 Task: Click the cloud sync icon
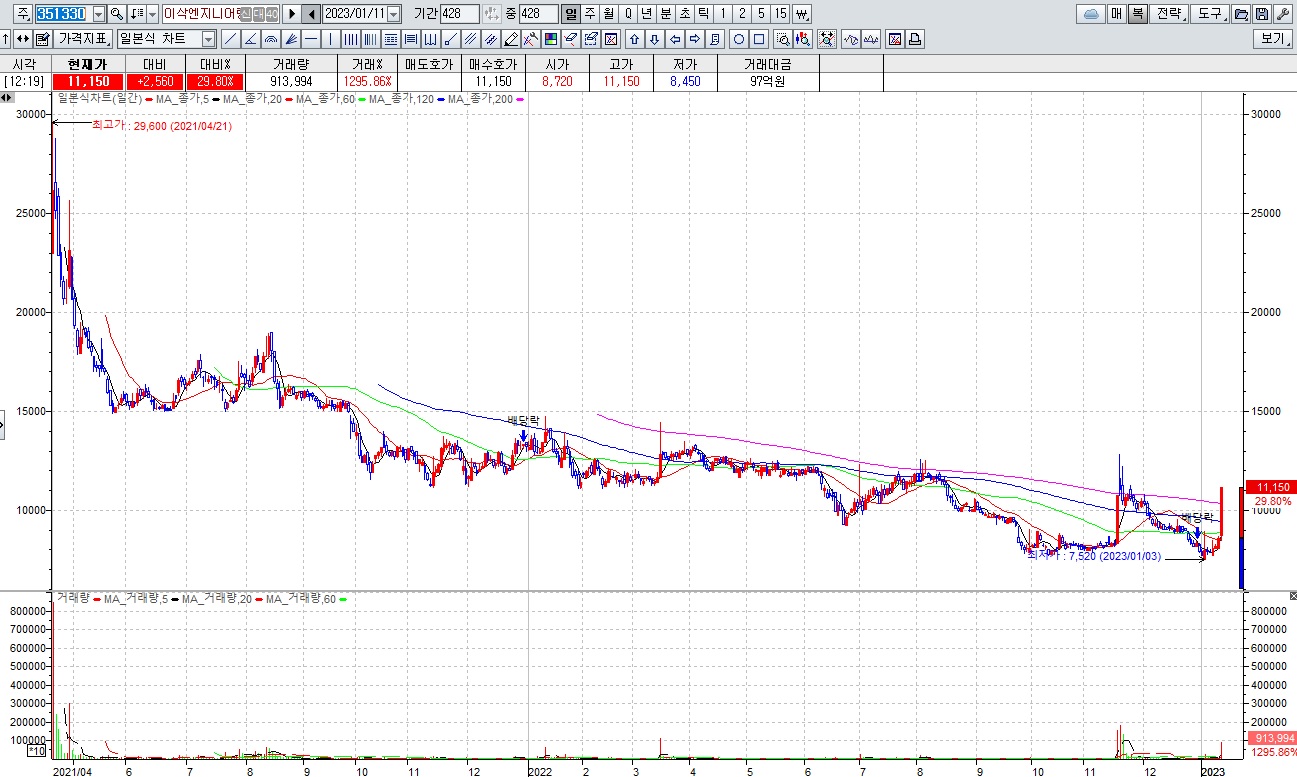point(1092,14)
